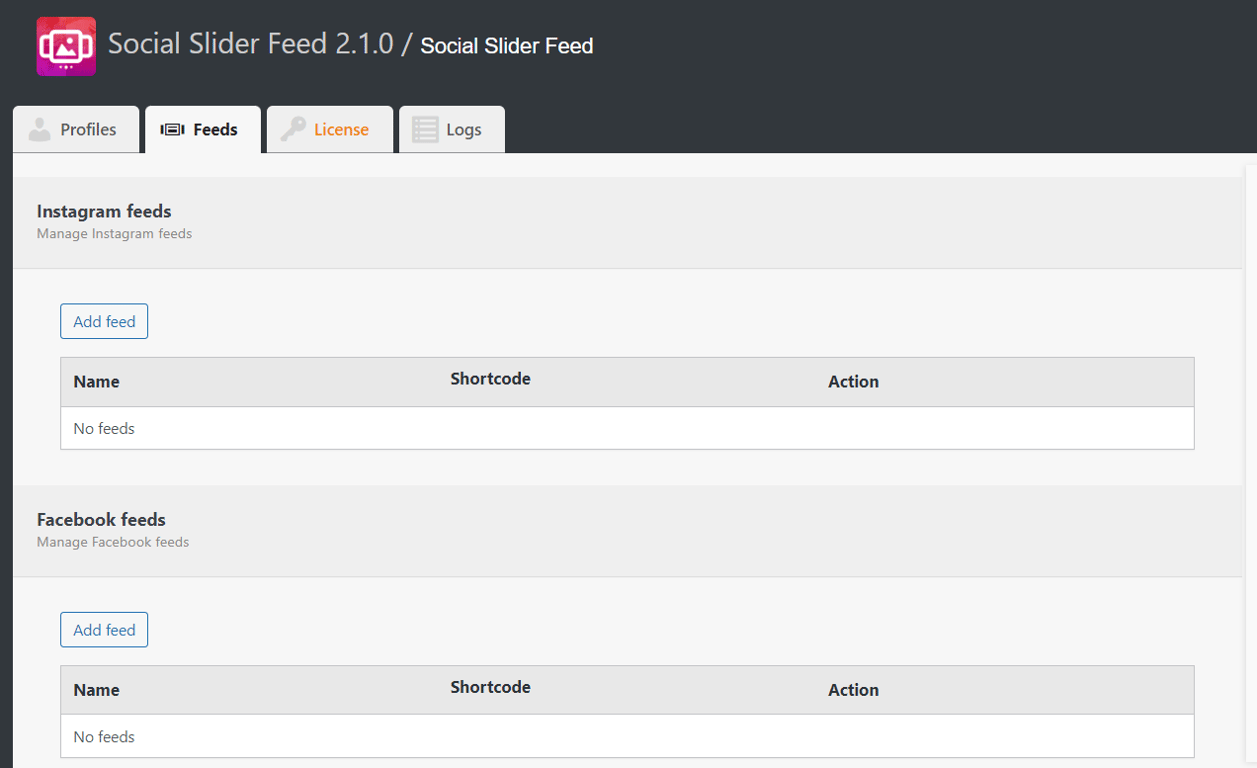The height and width of the screenshot is (768, 1257).
Task: Select the person icon on Profiles tab
Action: [x=39, y=128]
